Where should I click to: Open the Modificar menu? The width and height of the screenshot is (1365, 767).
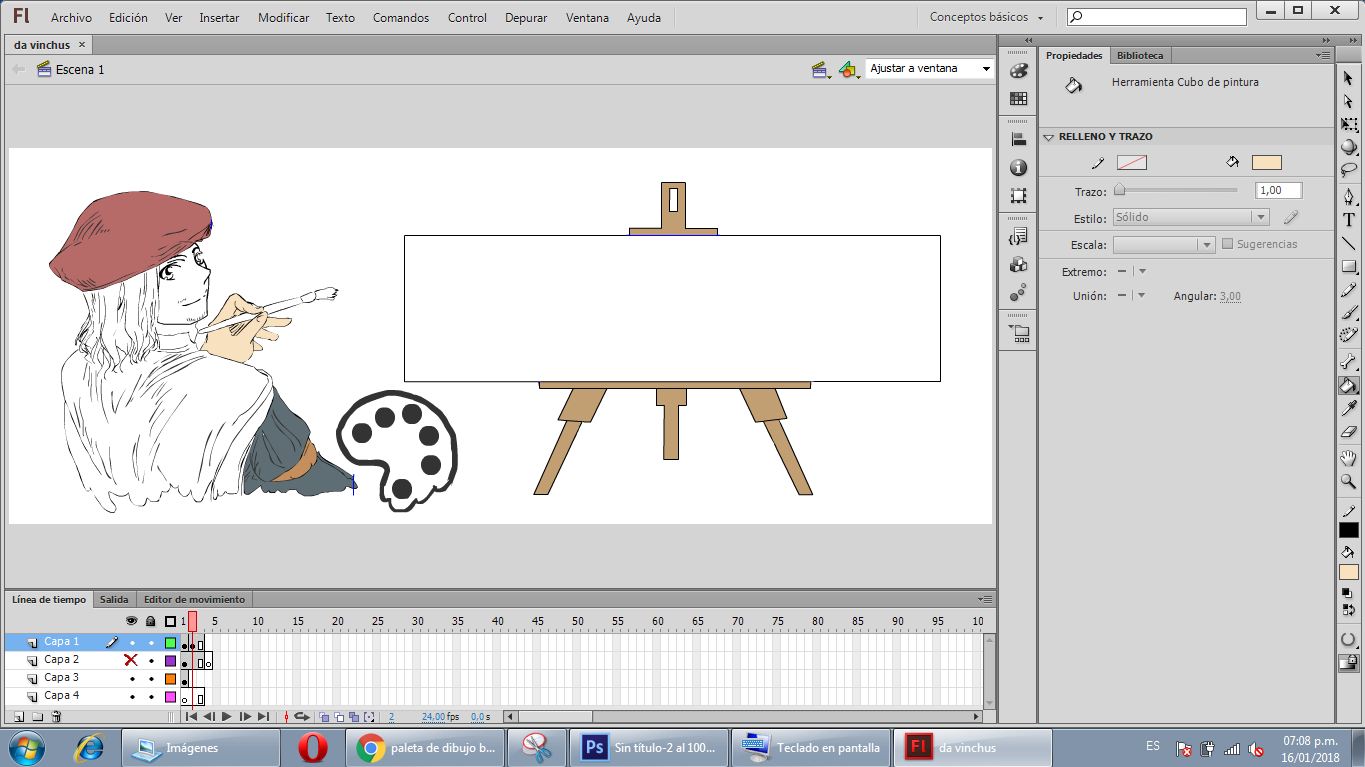click(x=284, y=17)
